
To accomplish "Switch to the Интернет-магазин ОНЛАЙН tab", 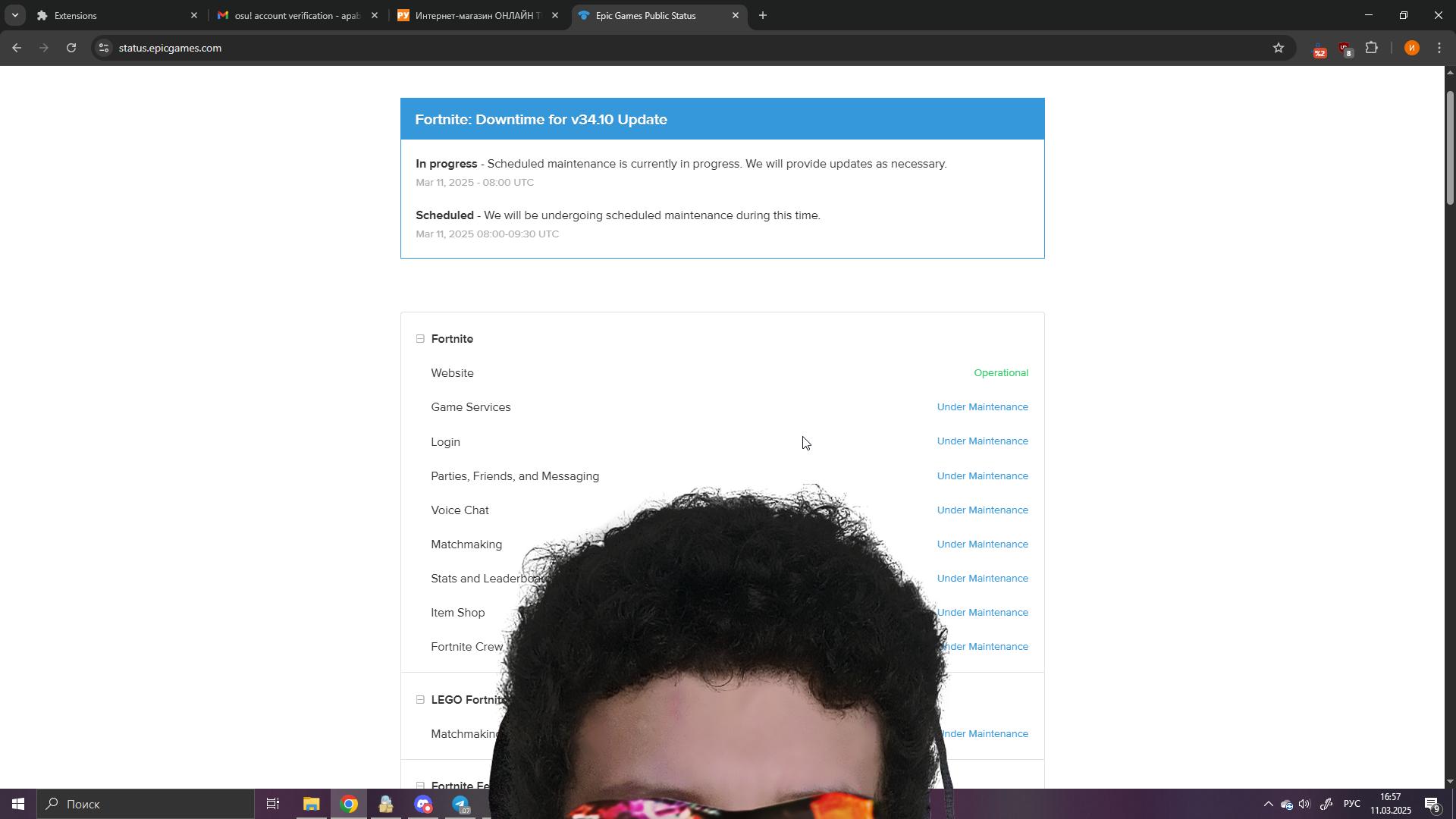I will (x=479, y=15).
